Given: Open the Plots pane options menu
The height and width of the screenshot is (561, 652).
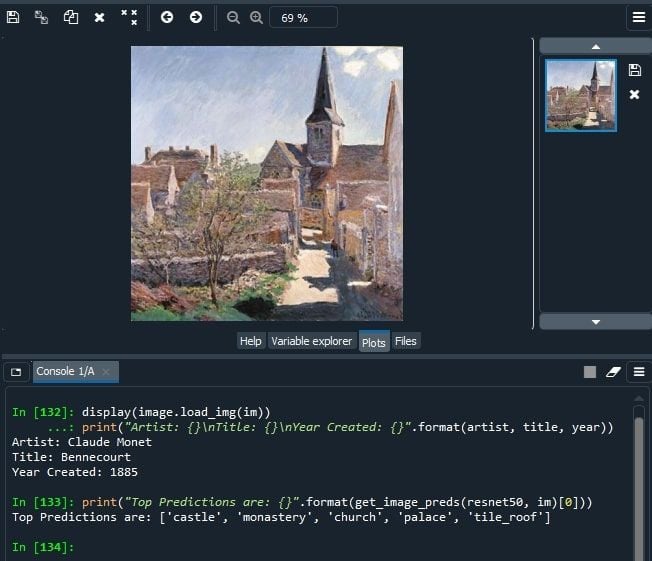Looking at the screenshot, I should click(638, 17).
